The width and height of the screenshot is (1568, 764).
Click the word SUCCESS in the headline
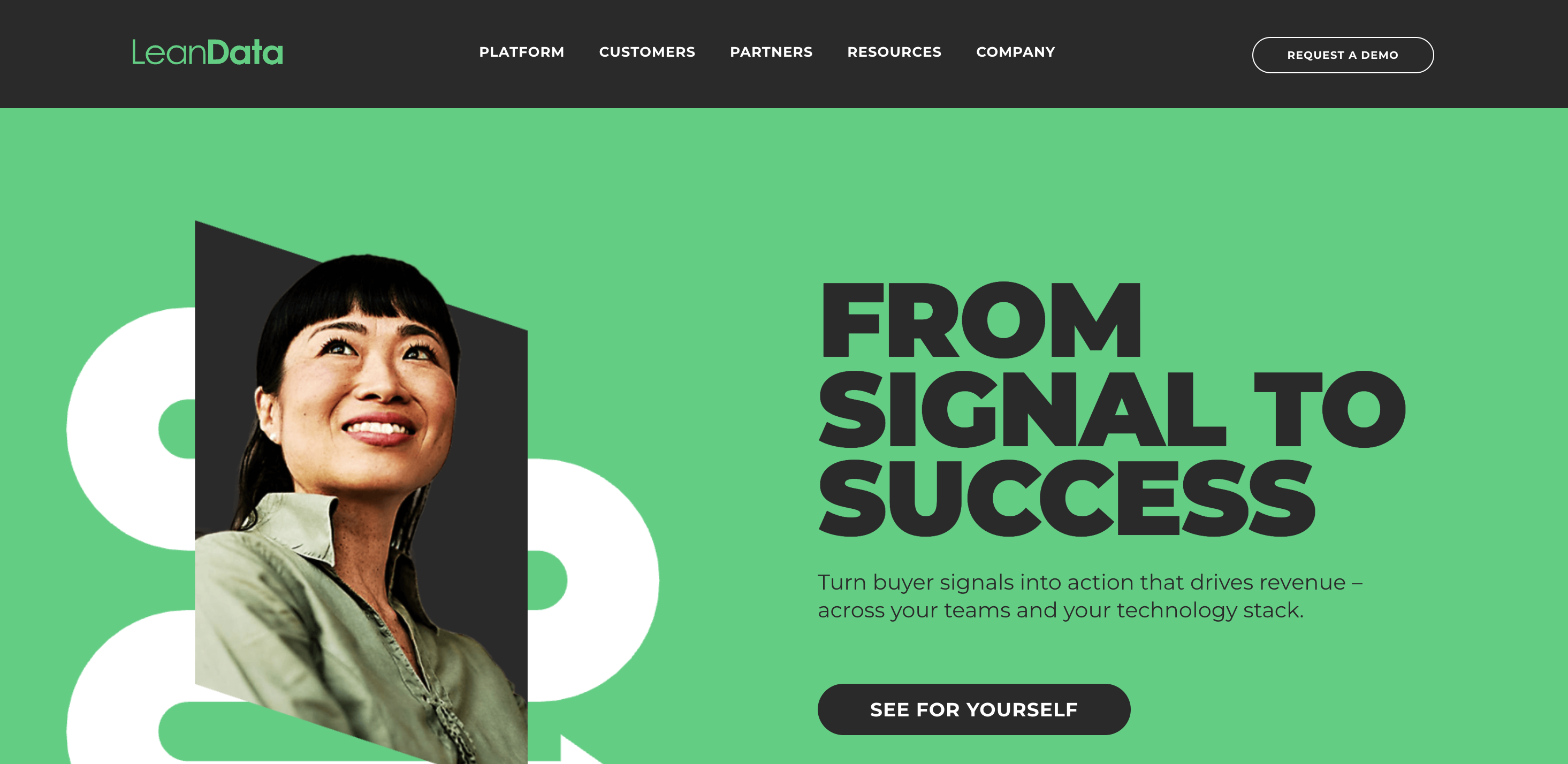click(x=1067, y=498)
